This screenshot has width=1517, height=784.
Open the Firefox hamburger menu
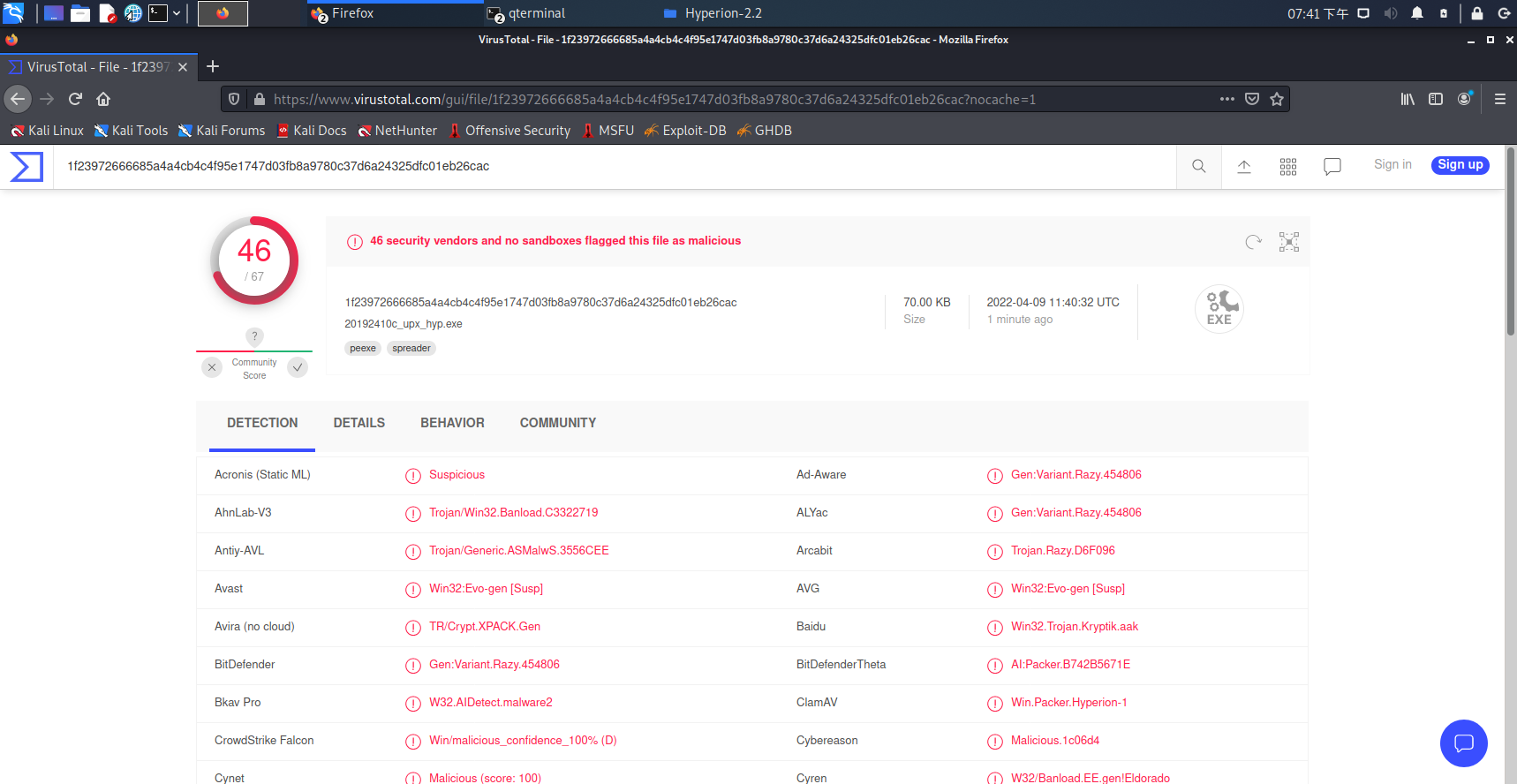point(1499,99)
